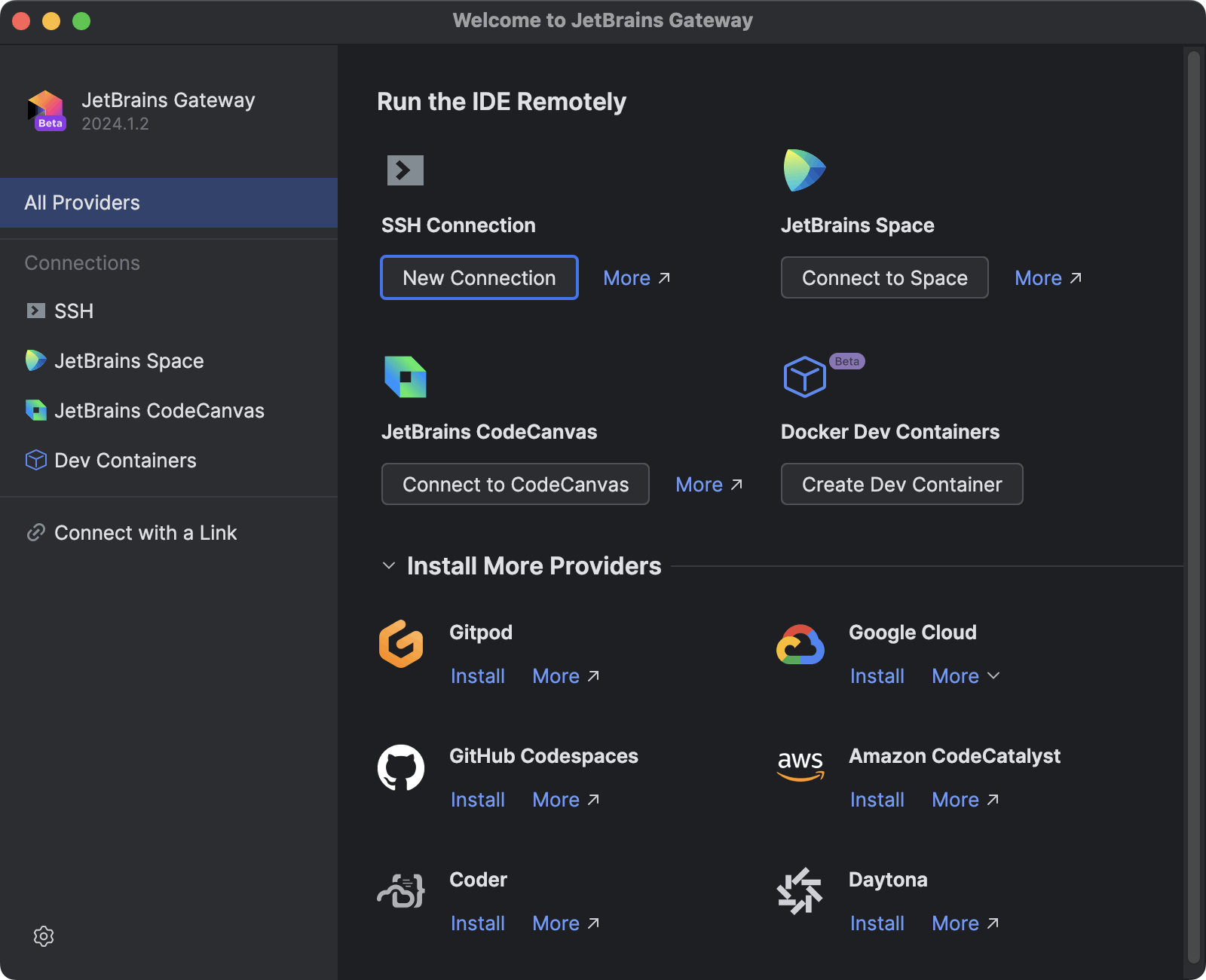The height and width of the screenshot is (980, 1206).
Task: Open Dev Containers in sidebar
Action: point(169,460)
